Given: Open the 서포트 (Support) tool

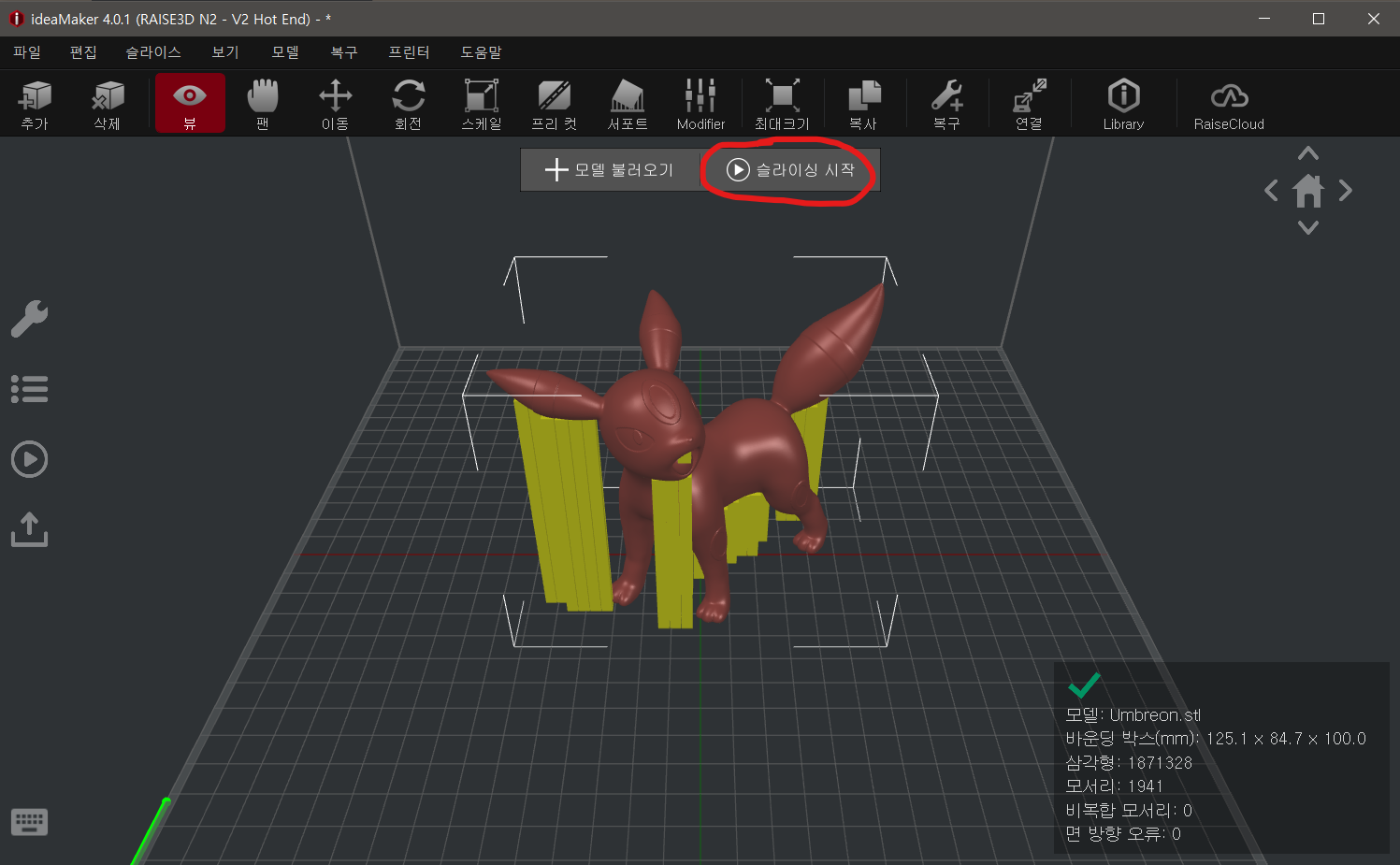Looking at the screenshot, I should tap(628, 104).
